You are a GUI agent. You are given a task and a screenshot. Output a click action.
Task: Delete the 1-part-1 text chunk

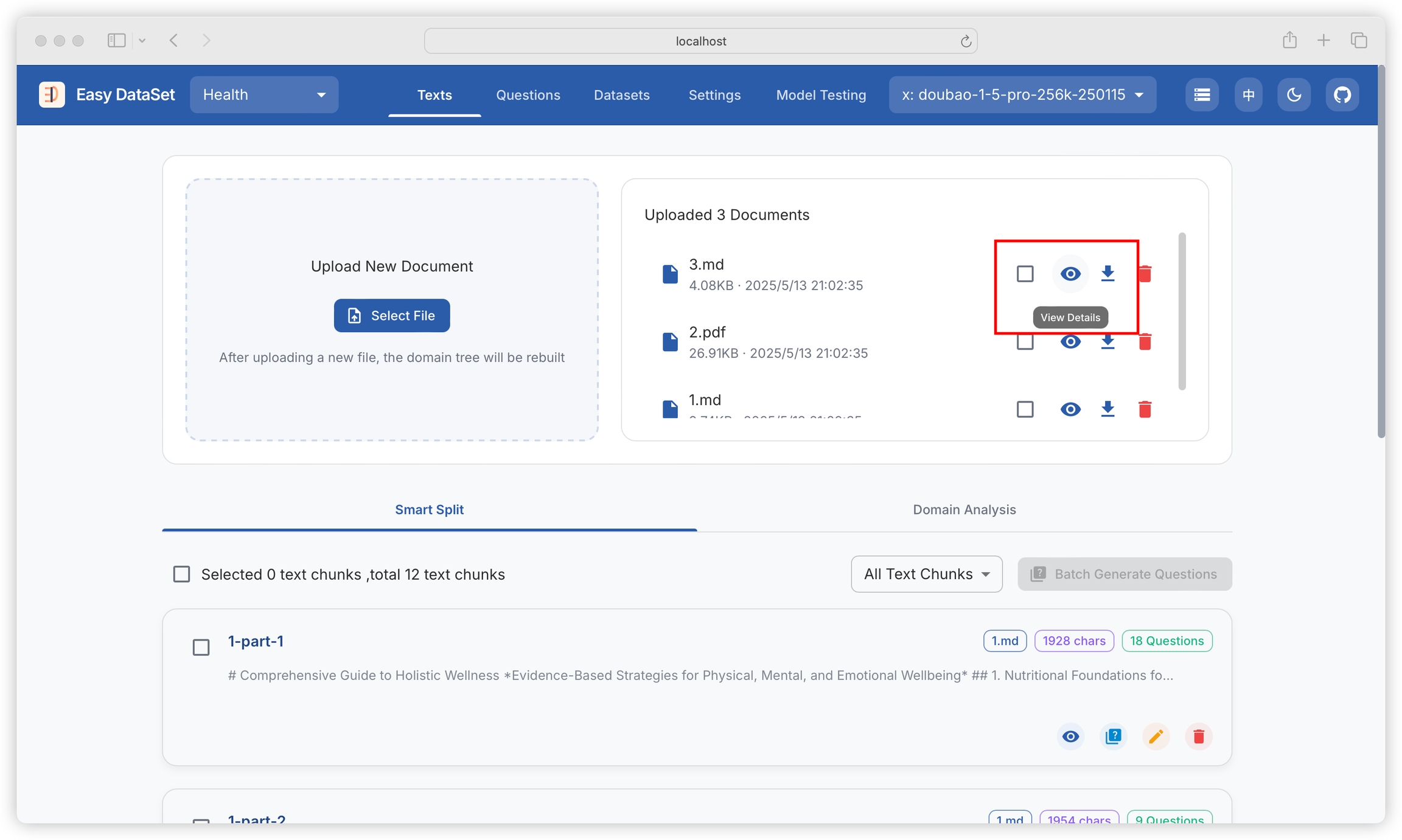[1198, 737]
